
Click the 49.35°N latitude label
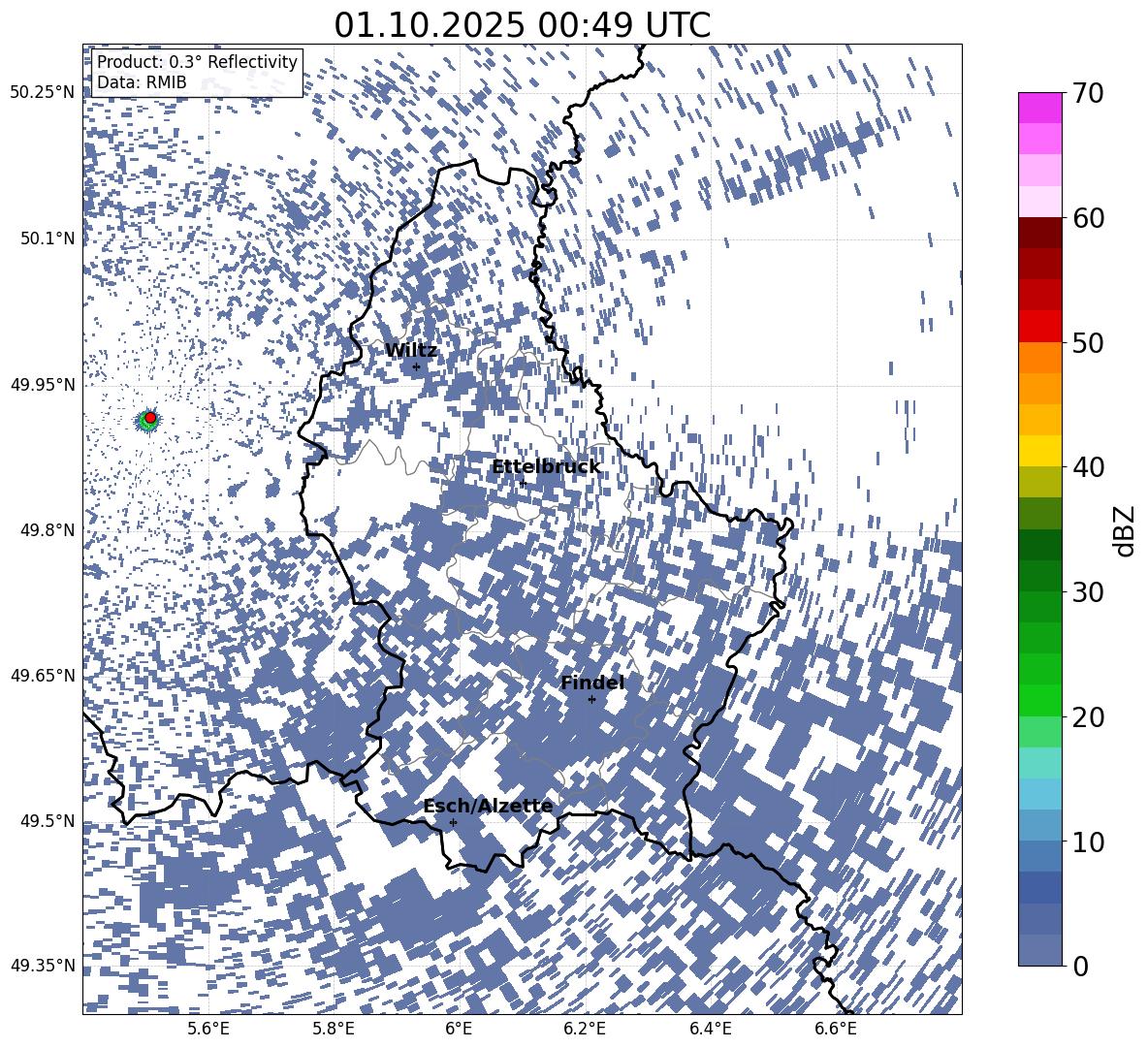(43, 966)
